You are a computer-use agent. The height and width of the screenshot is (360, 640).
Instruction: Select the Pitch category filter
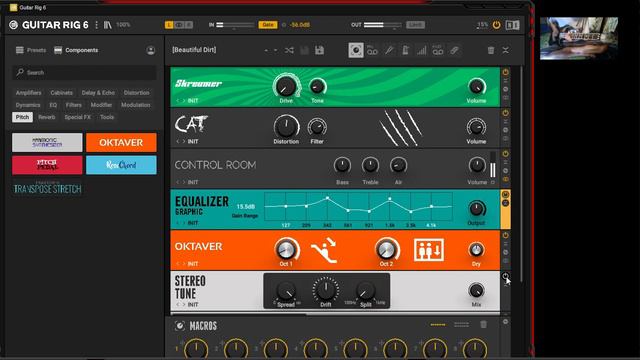point(22,117)
